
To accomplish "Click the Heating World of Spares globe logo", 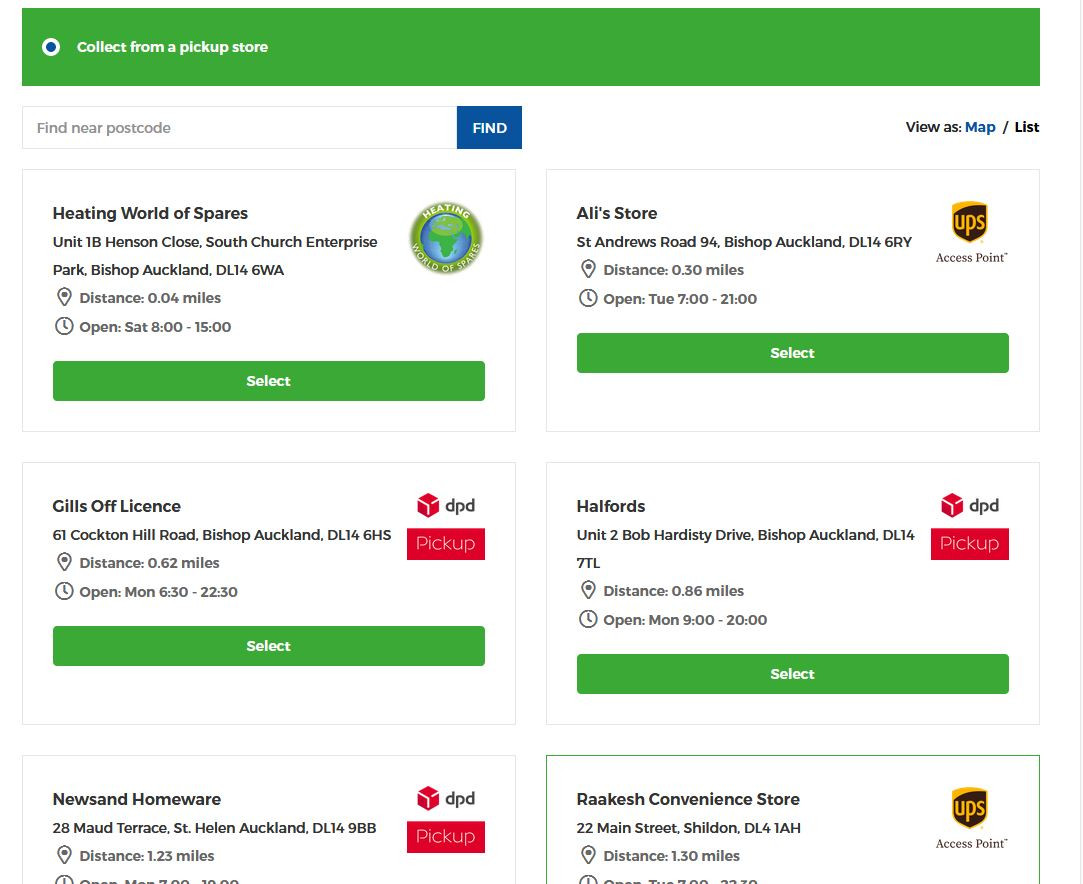I will (446, 238).
